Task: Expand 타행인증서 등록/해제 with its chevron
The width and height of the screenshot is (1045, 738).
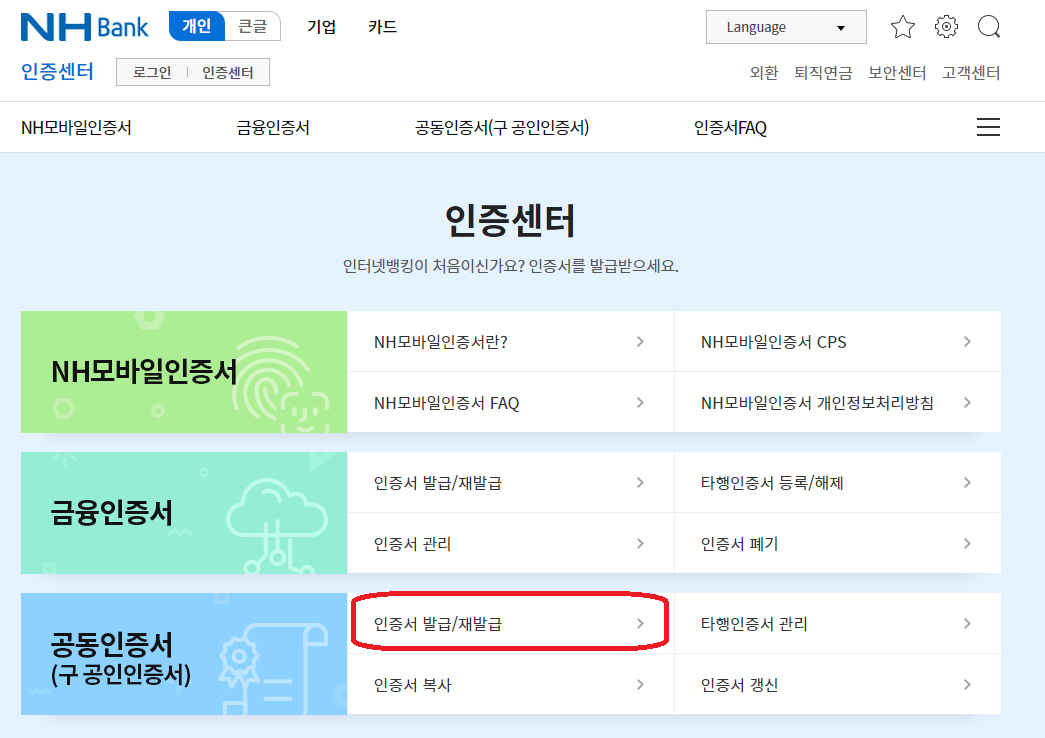Action: (x=966, y=481)
